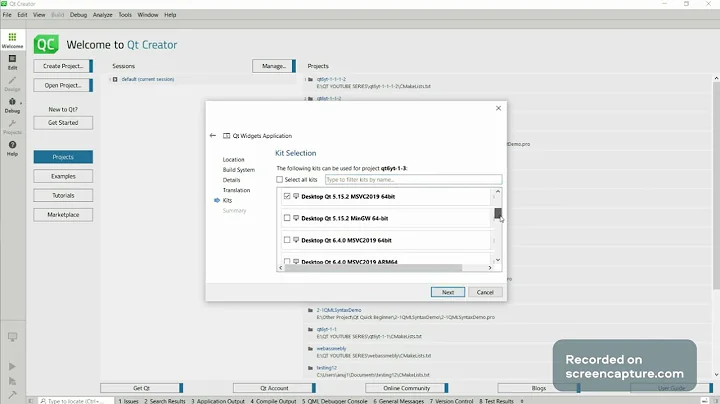Viewport: 720px width, 404px height.
Task: Open the Edit menu
Action: (22, 15)
